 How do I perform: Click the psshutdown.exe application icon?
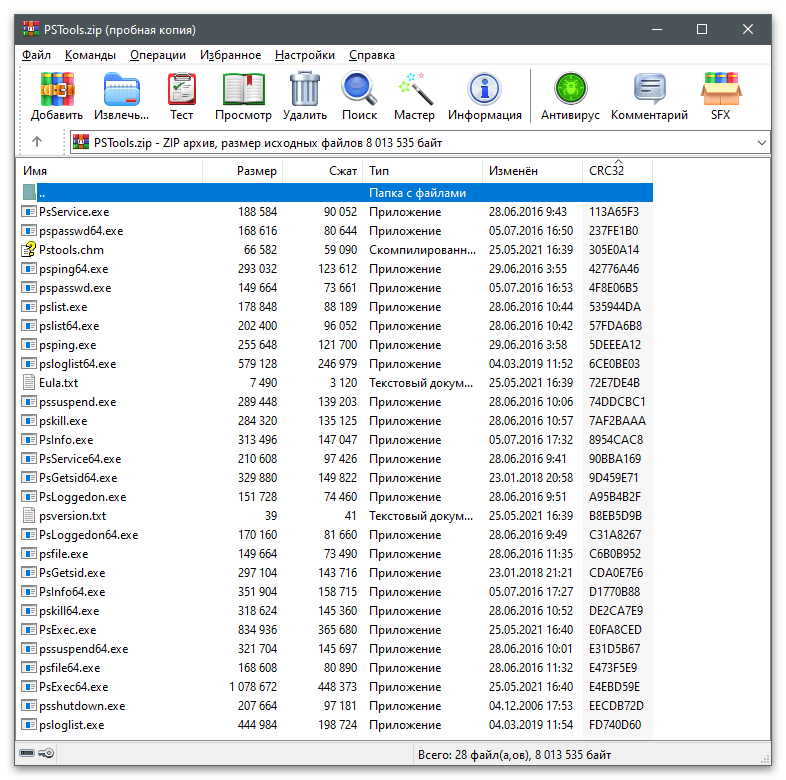[x=29, y=705]
